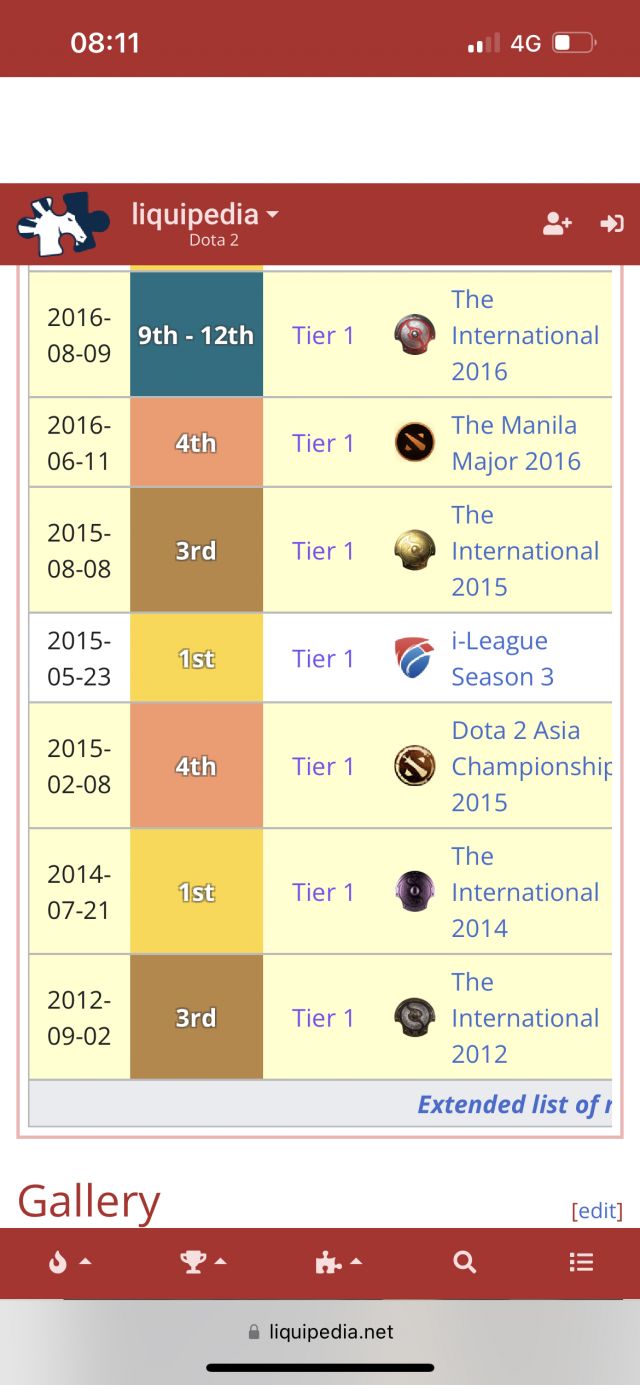Click The International 2016 aegis icon
The height and width of the screenshot is (1385, 640).
click(414, 335)
